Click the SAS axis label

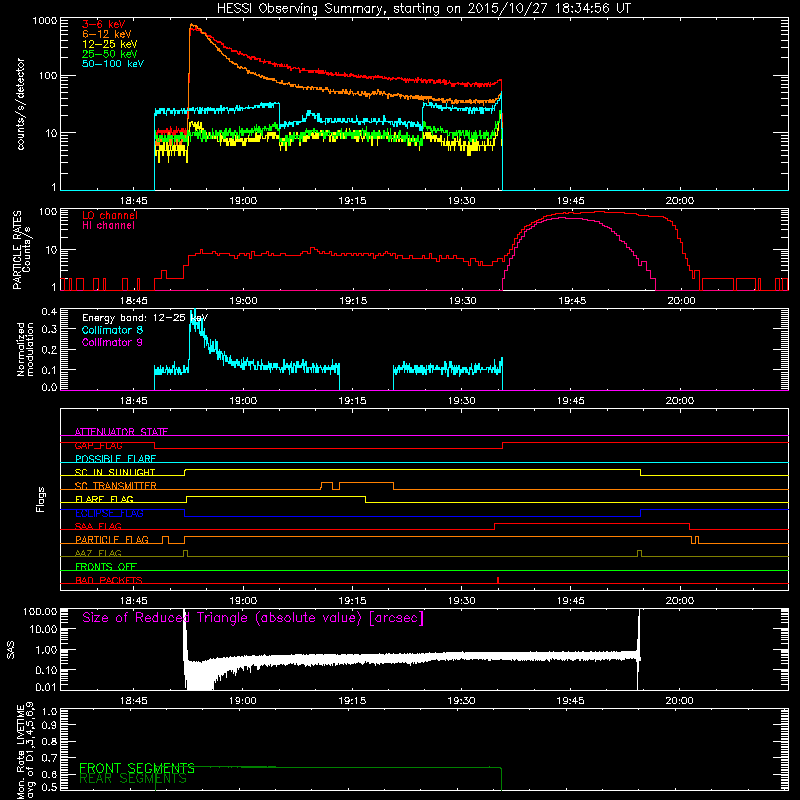tap(11, 650)
